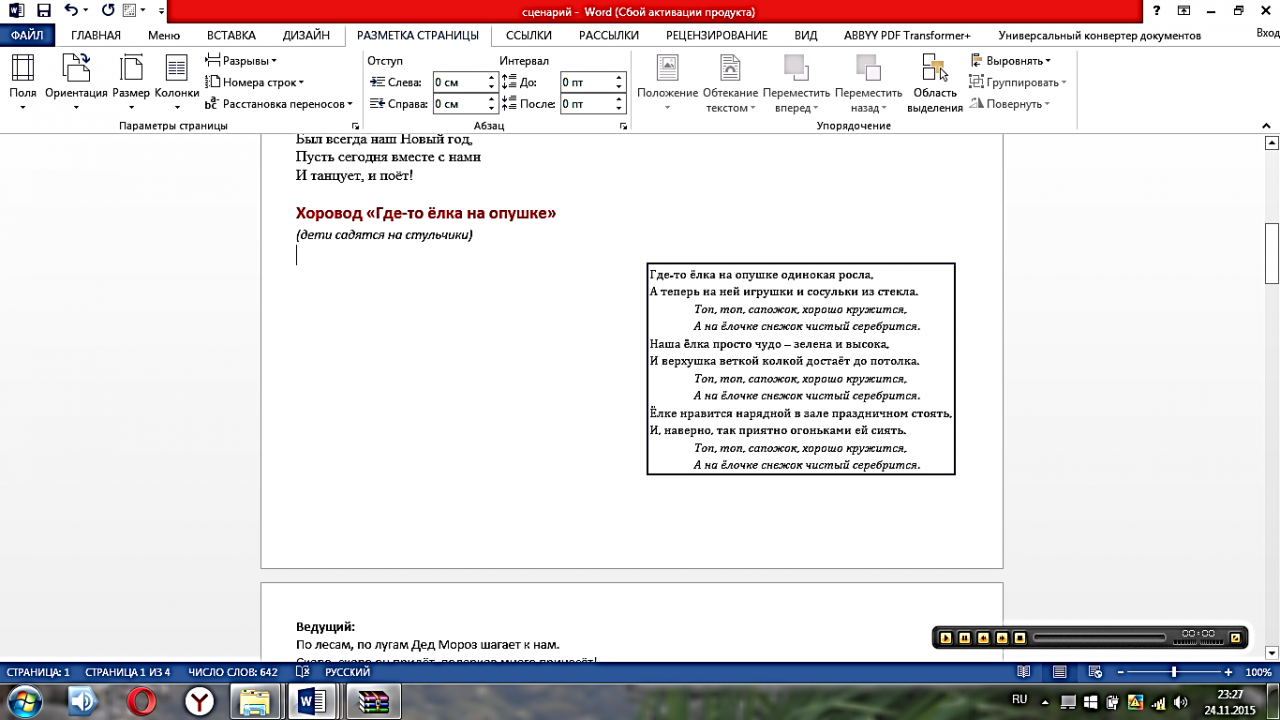Switch to the РАССЫЛКИ tab
The height and width of the screenshot is (720, 1280).
609,35
